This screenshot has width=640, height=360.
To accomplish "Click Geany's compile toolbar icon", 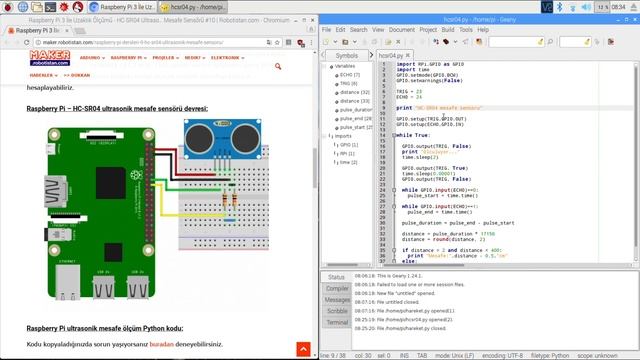I will pyautogui.click(x=436, y=42).
